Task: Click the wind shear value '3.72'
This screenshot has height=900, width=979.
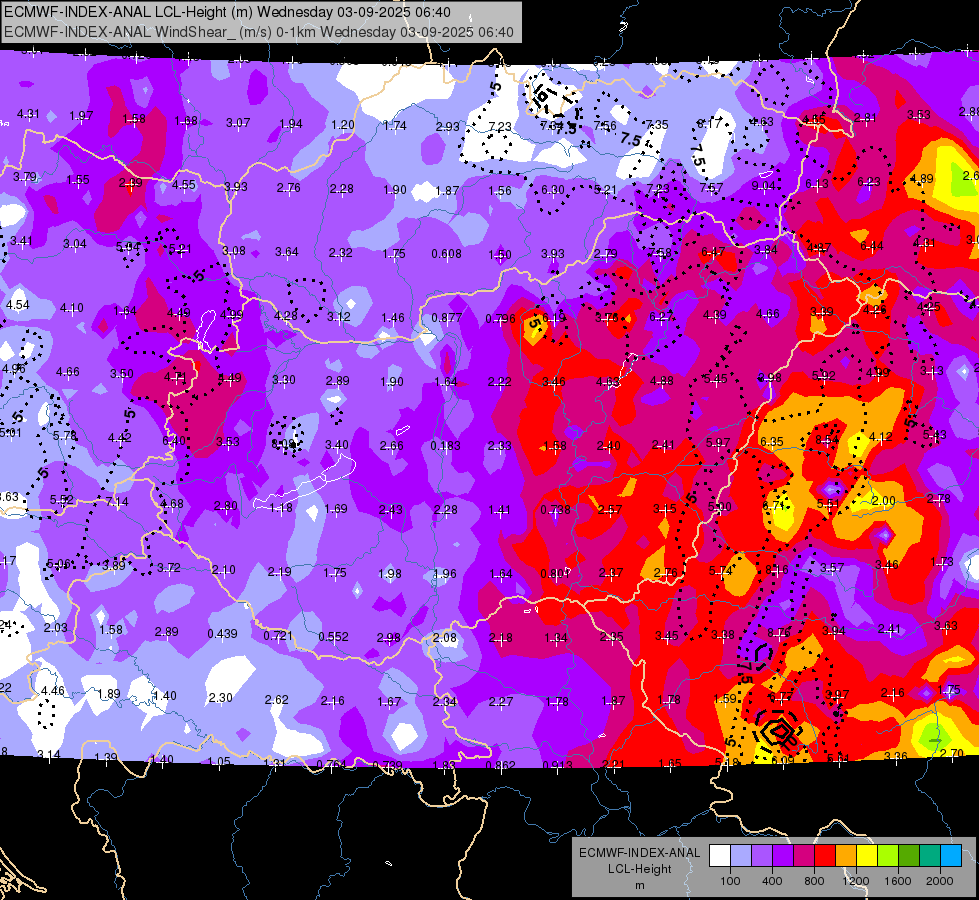Action: [169, 567]
